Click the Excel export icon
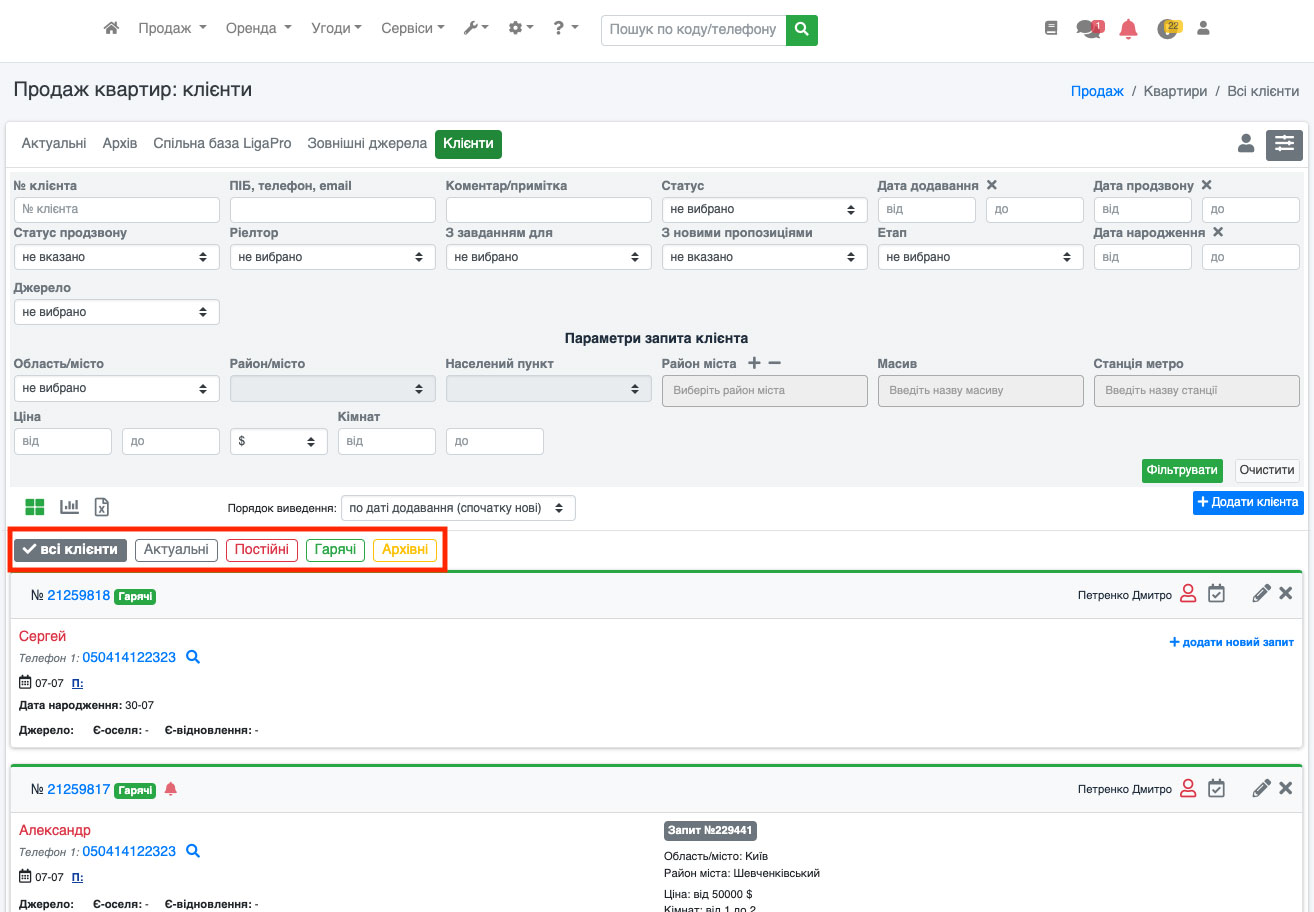The height and width of the screenshot is (912, 1314). pos(102,507)
